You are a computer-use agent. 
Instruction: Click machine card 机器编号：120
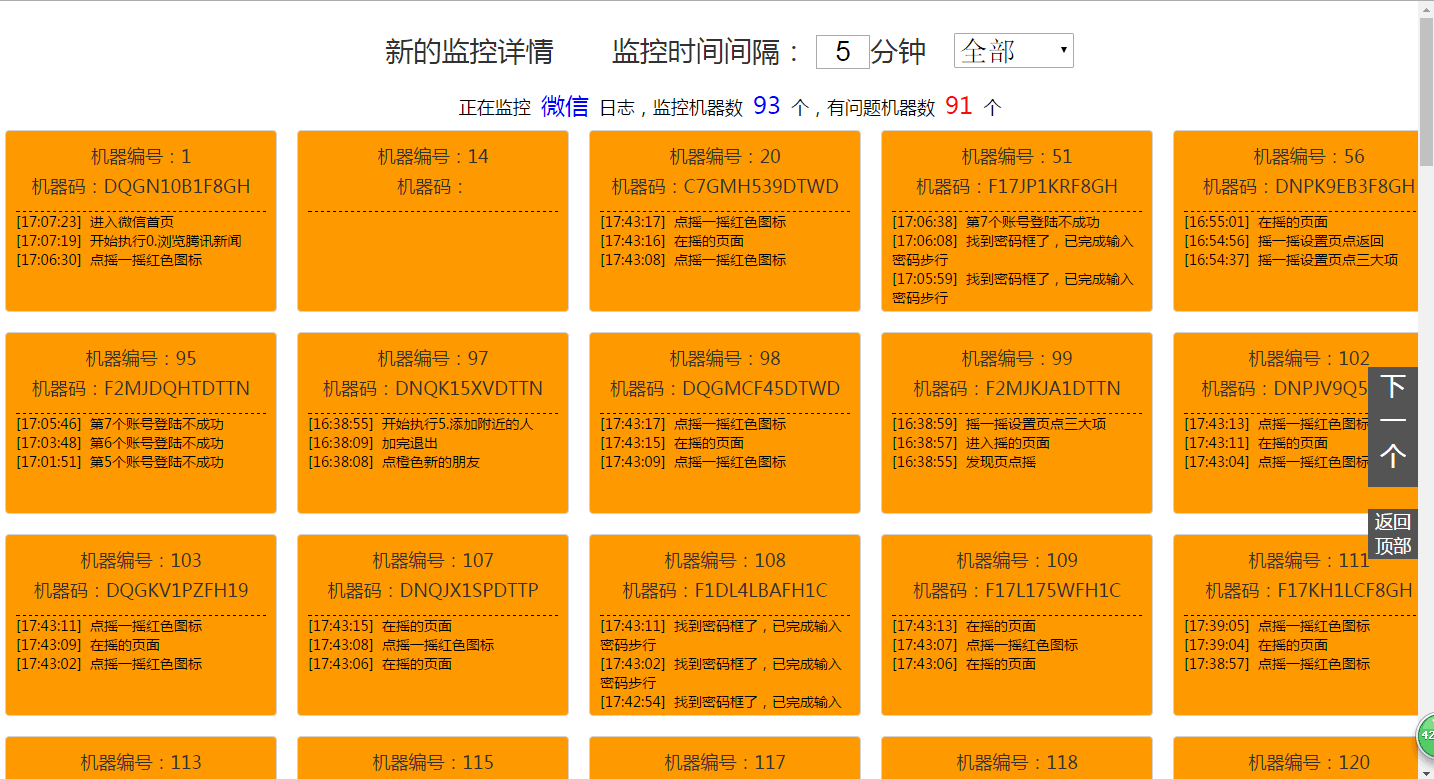[1296, 758]
